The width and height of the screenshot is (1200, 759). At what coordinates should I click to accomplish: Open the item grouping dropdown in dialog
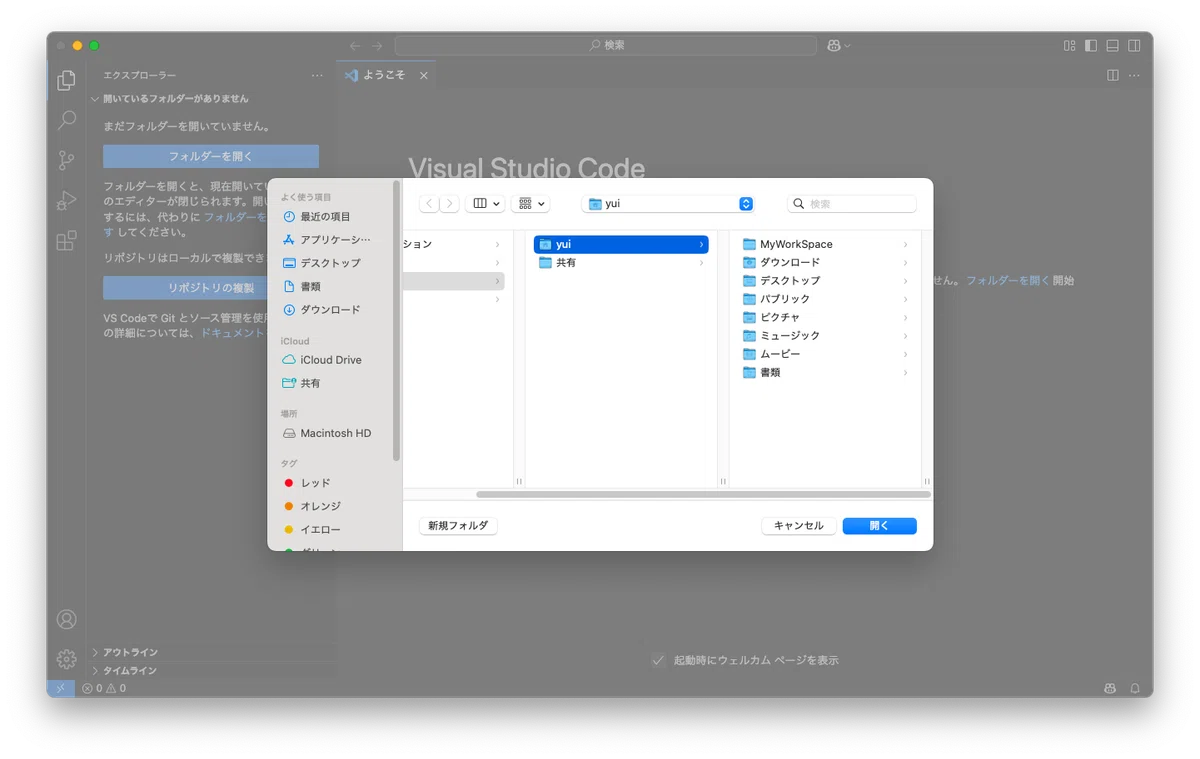[530, 203]
